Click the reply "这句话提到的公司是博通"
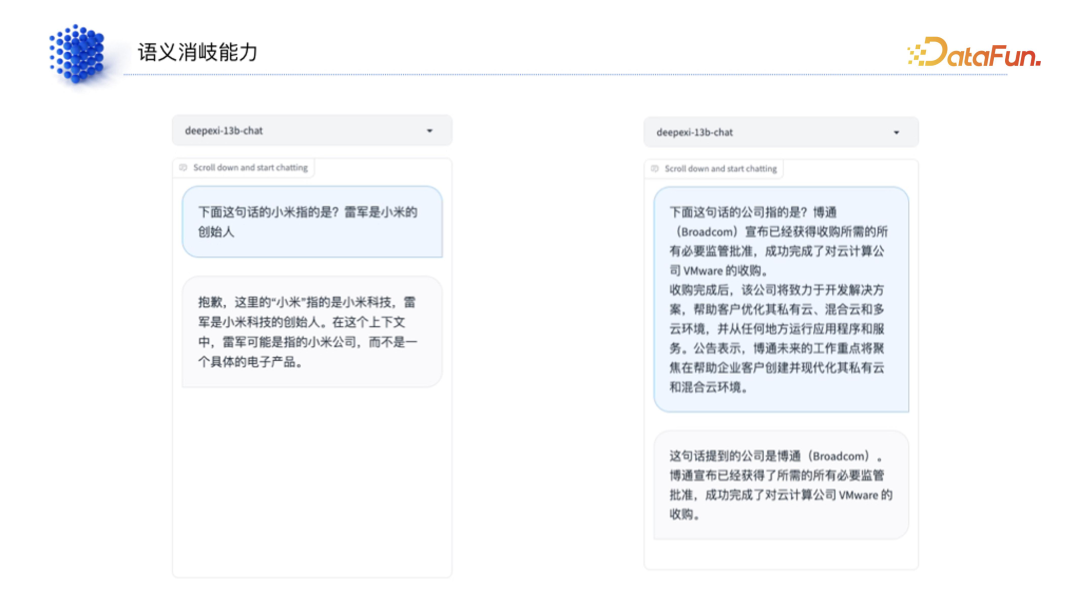 [780, 485]
